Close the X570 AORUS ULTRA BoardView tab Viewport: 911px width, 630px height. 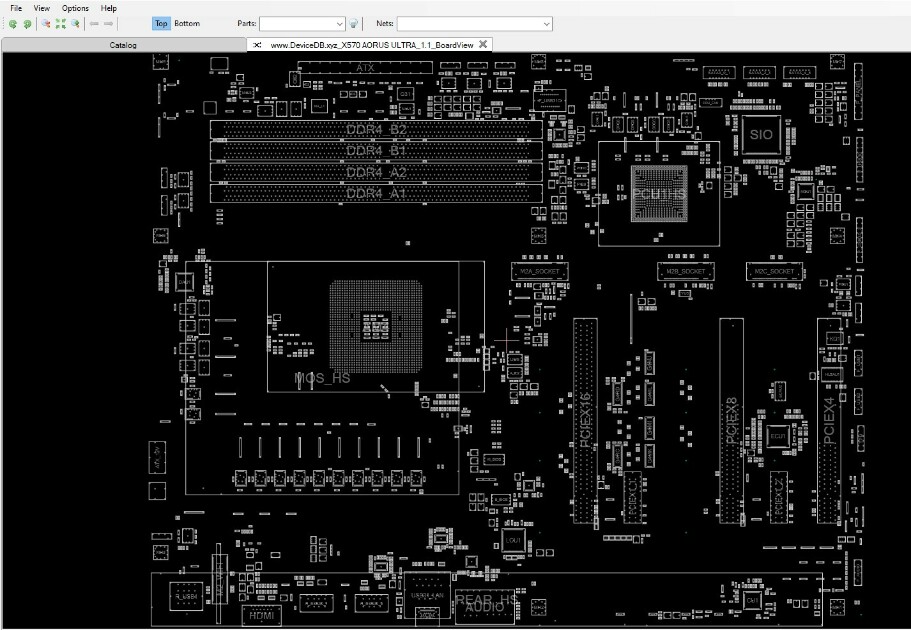click(x=483, y=44)
